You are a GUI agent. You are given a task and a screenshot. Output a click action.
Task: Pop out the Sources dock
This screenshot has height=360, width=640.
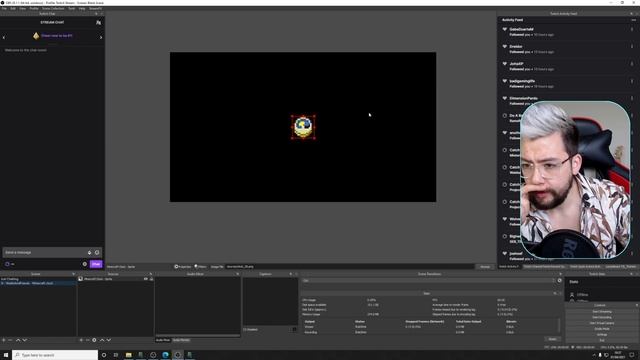[x=151, y=274]
